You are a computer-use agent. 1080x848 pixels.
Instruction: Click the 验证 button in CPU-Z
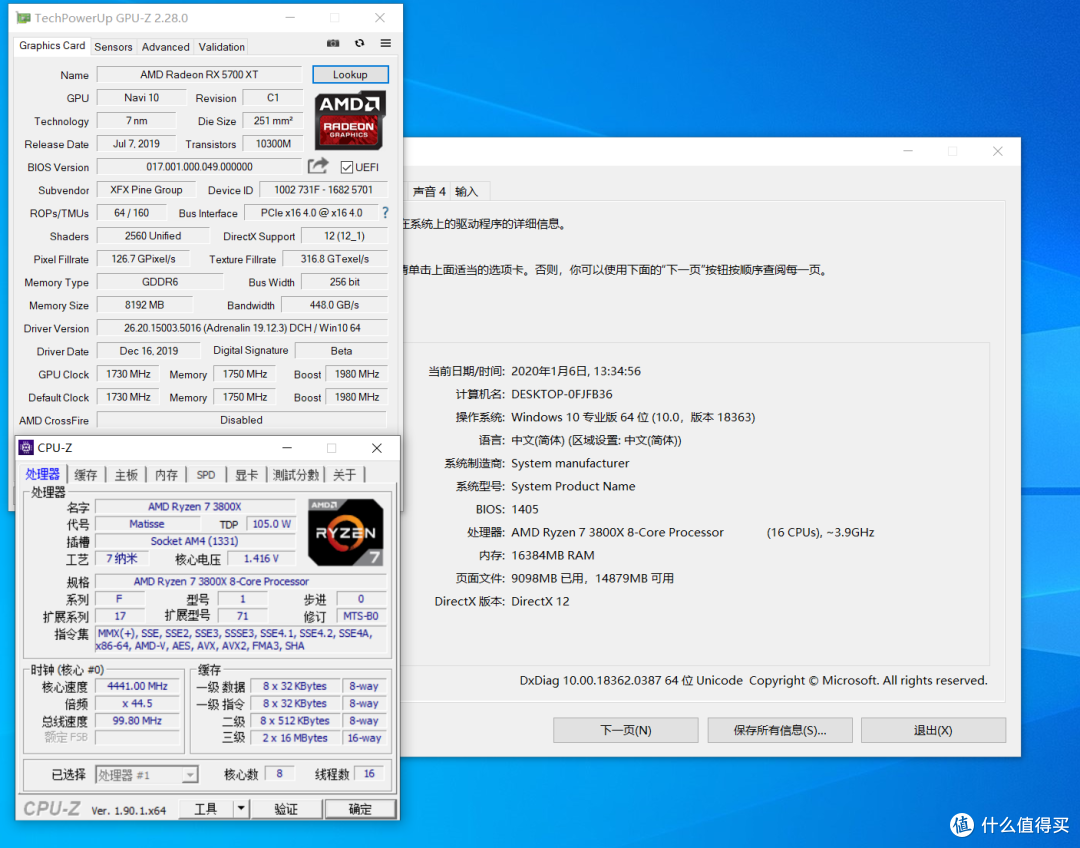coord(286,809)
